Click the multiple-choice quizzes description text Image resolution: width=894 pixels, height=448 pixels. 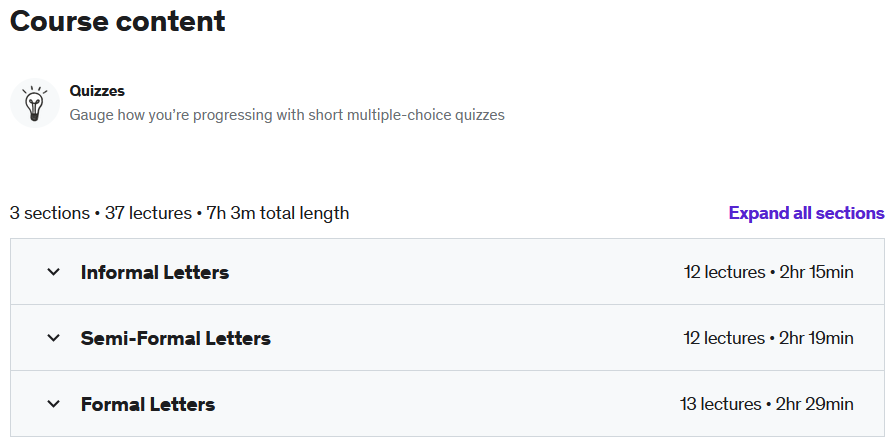[287, 115]
